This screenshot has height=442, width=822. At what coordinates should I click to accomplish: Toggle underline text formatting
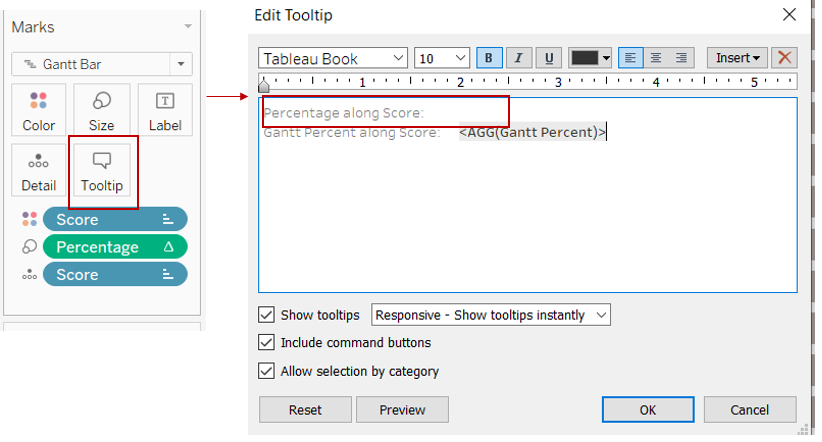(x=548, y=58)
